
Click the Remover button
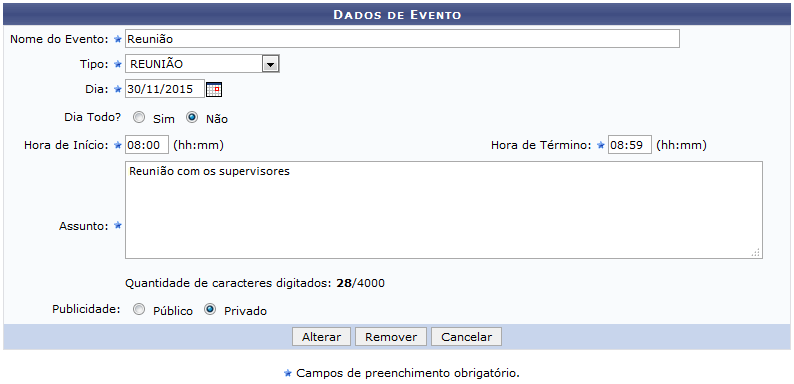[x=391, y=337]
